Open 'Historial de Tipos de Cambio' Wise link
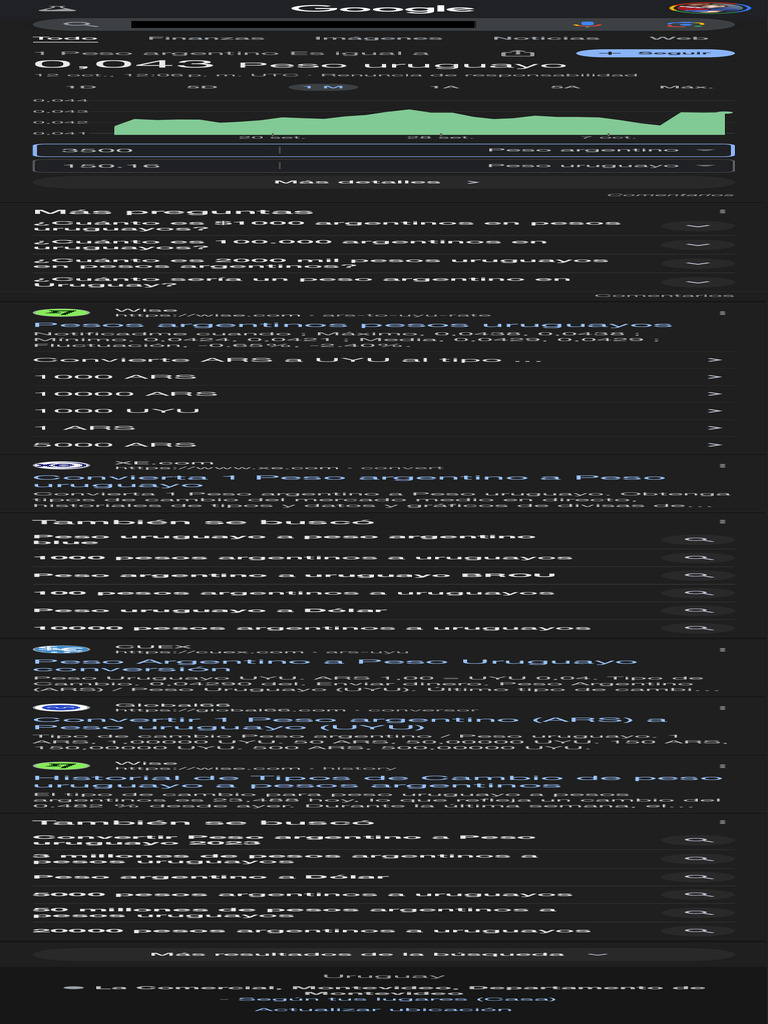 tap(377, 781)
